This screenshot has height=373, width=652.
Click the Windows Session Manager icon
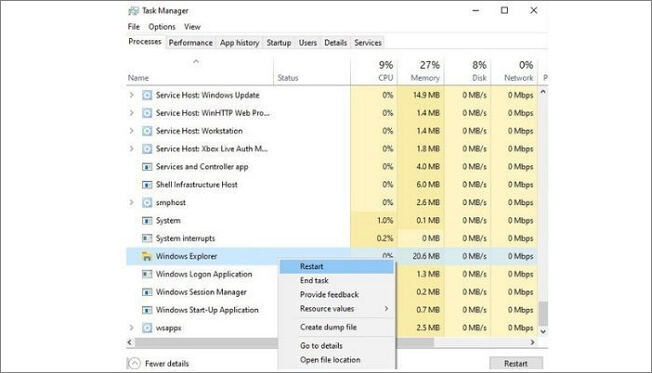coord(147,292)
